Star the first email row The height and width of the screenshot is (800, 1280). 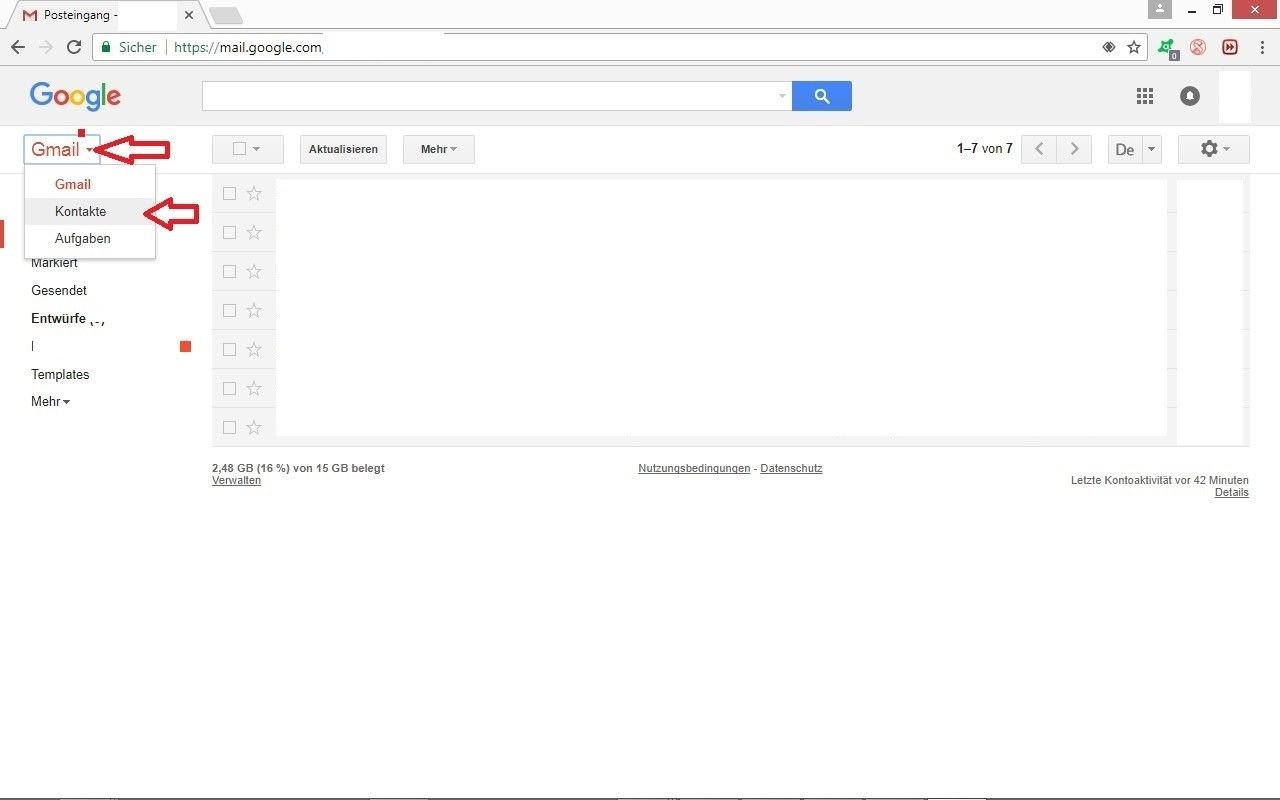tap(254, 194)
